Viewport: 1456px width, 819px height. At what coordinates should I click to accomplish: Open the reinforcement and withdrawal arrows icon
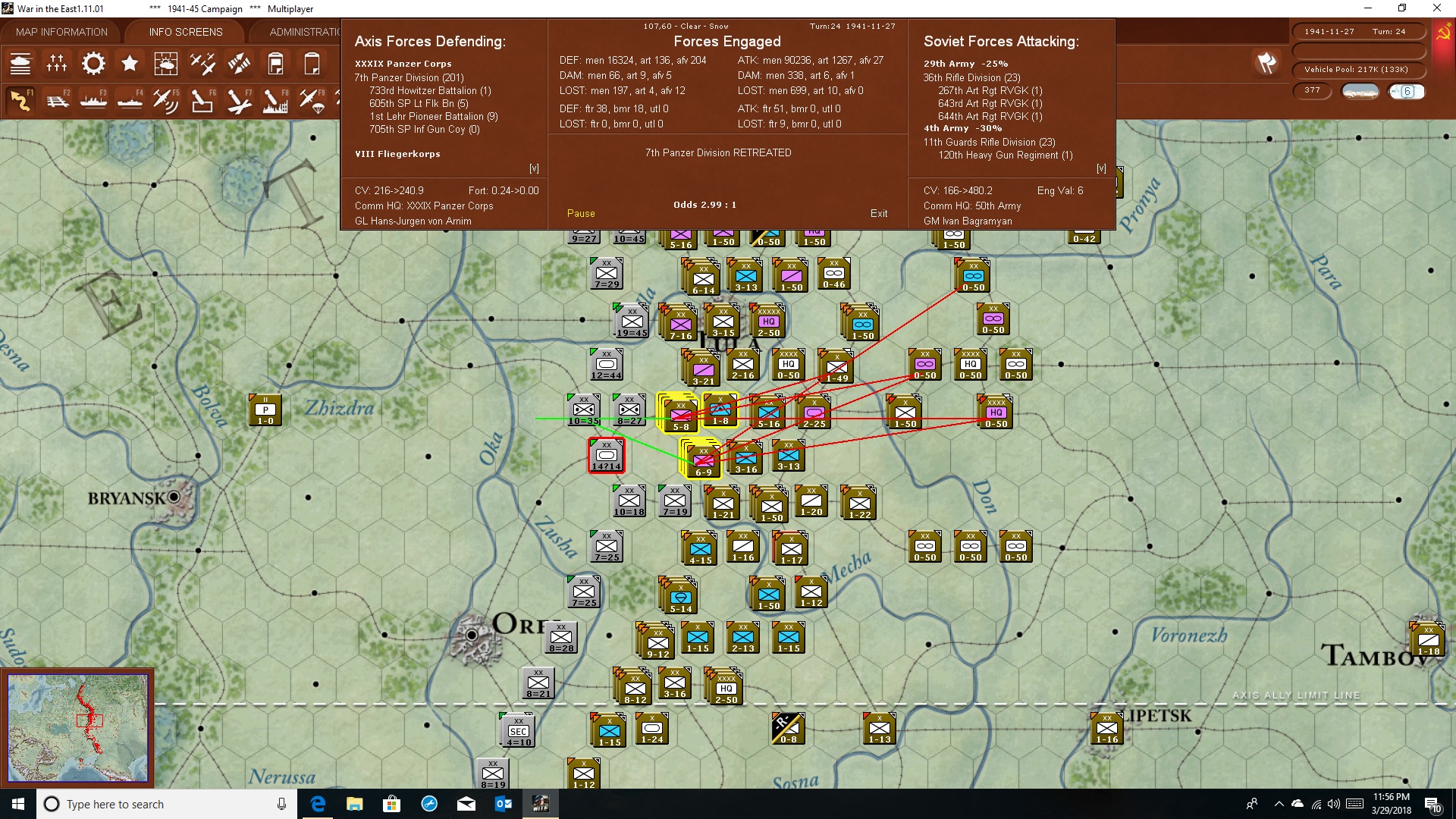tap(239, 64)
